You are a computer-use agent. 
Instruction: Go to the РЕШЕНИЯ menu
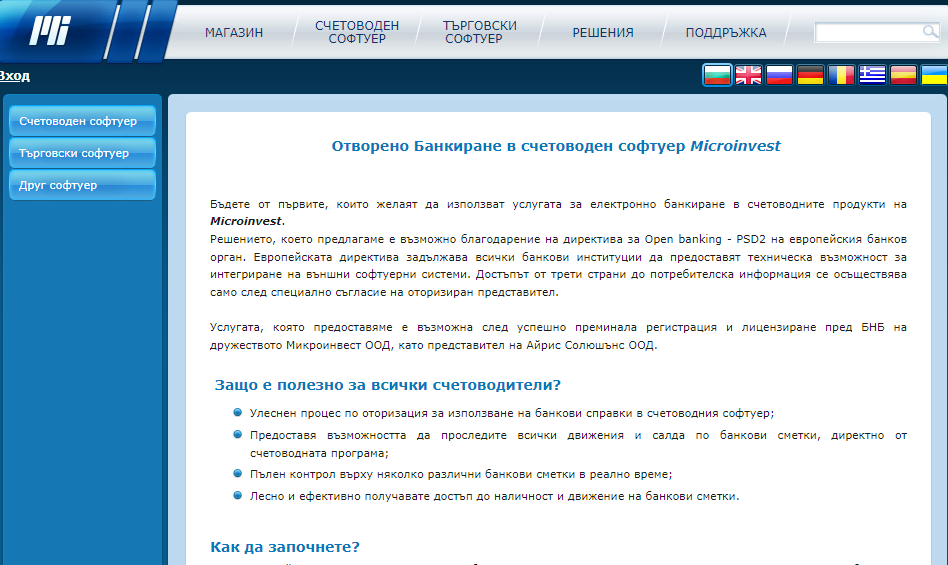[603, 33]
